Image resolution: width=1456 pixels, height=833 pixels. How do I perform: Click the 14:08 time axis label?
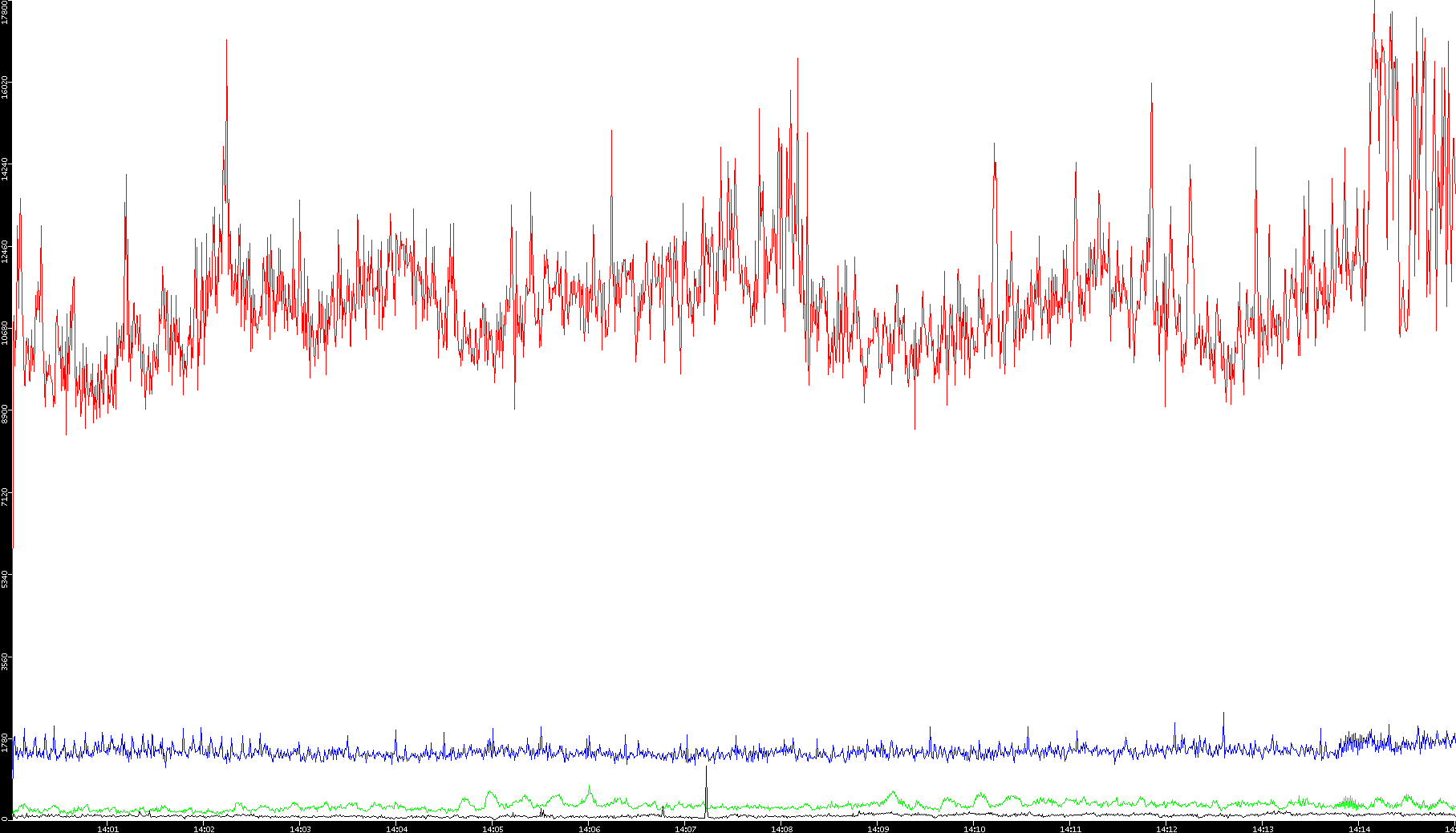[781, 829]
